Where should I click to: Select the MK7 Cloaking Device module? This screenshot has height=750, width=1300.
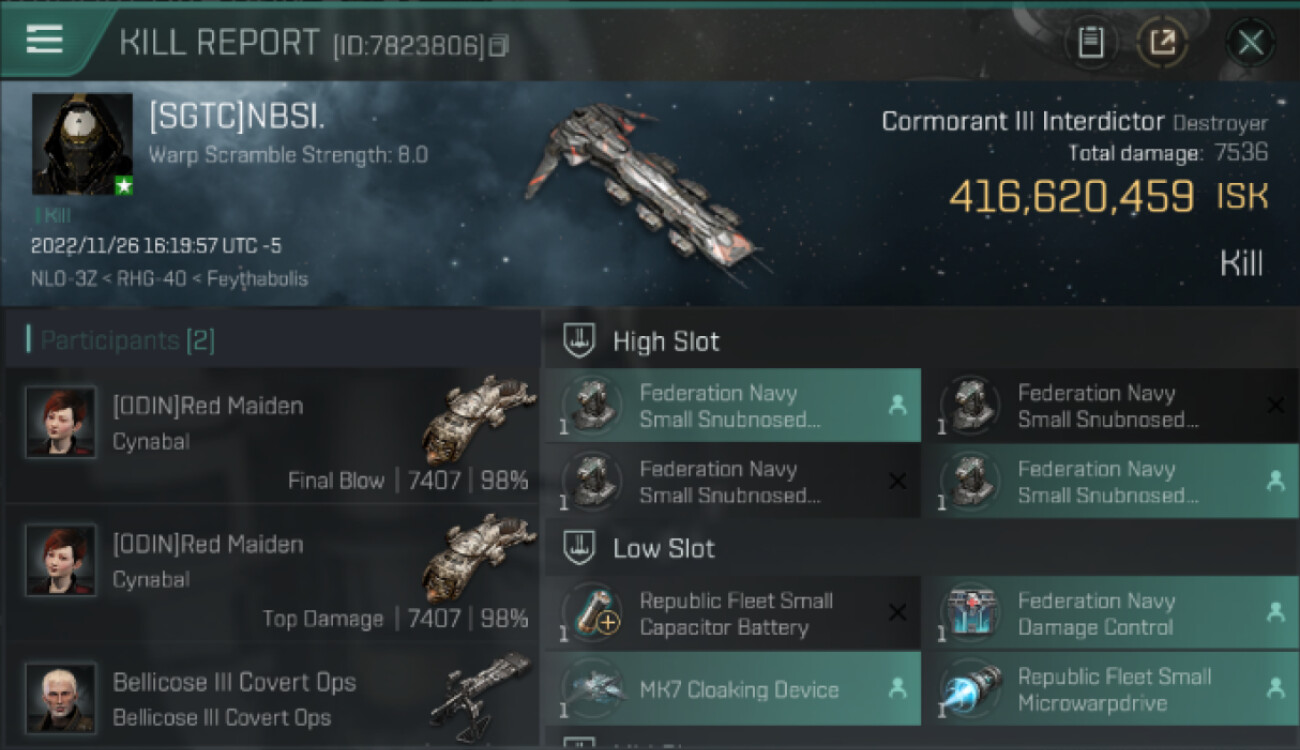click(731, 689)
